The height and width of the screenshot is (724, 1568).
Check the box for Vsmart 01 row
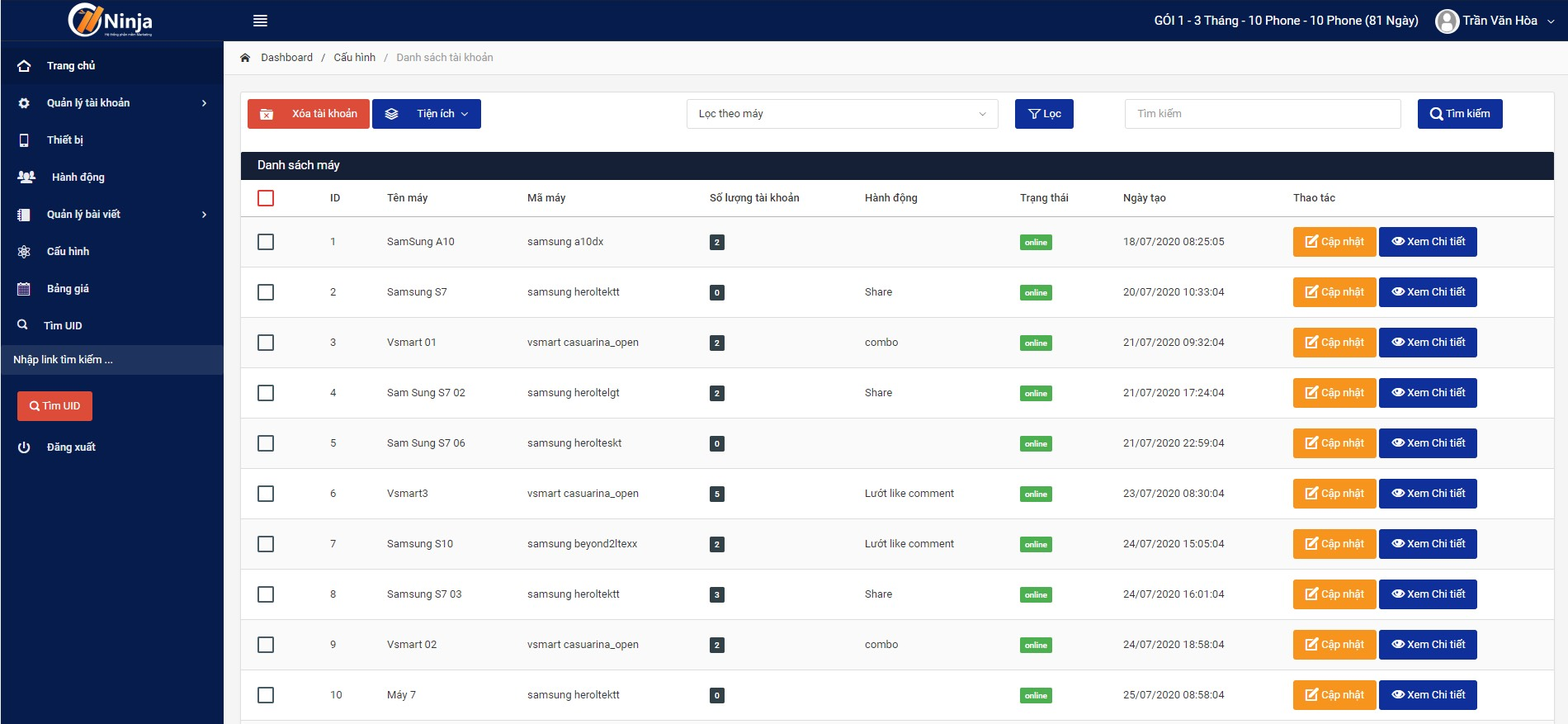coord(266,343)
